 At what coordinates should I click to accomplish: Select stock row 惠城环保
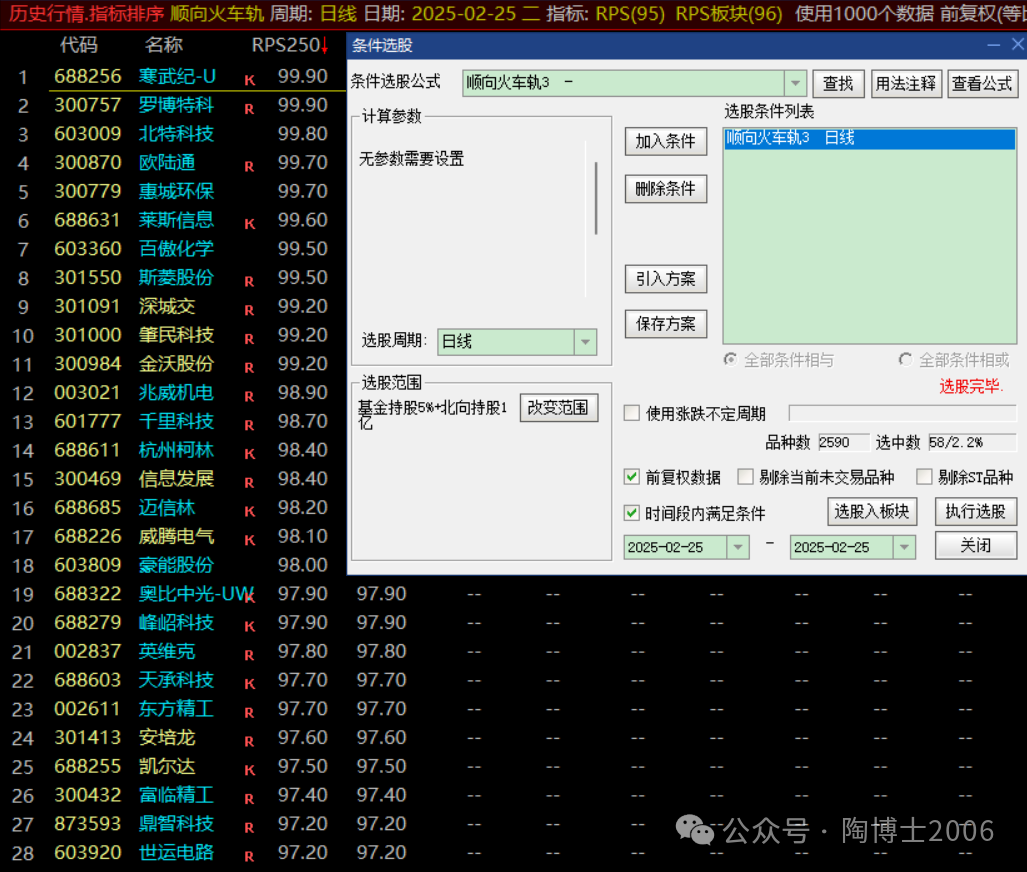click(173, 191)
